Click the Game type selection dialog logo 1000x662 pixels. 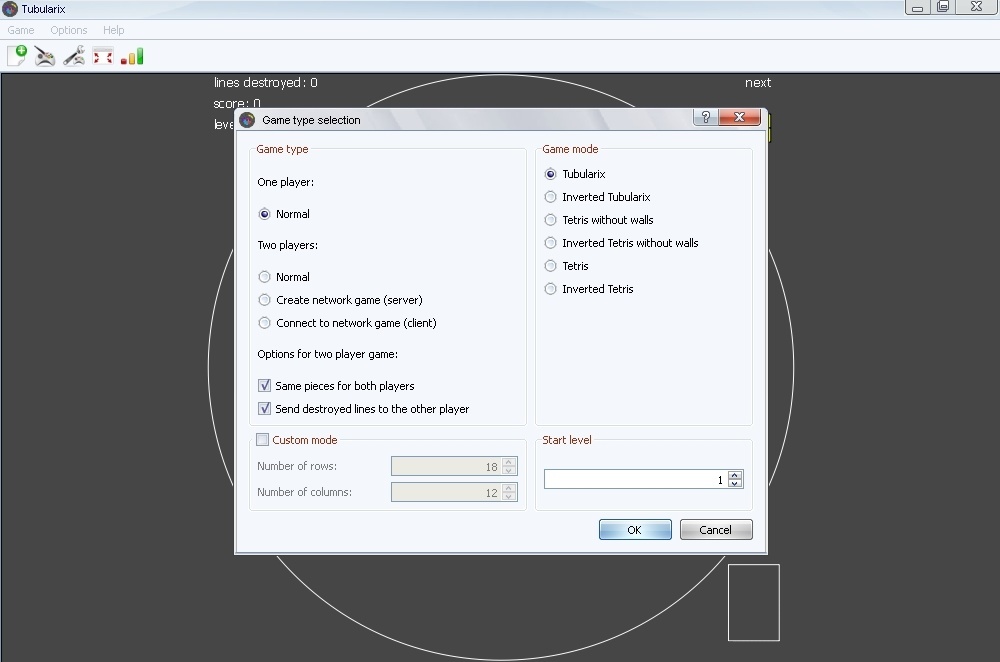(x=247, y=120)
